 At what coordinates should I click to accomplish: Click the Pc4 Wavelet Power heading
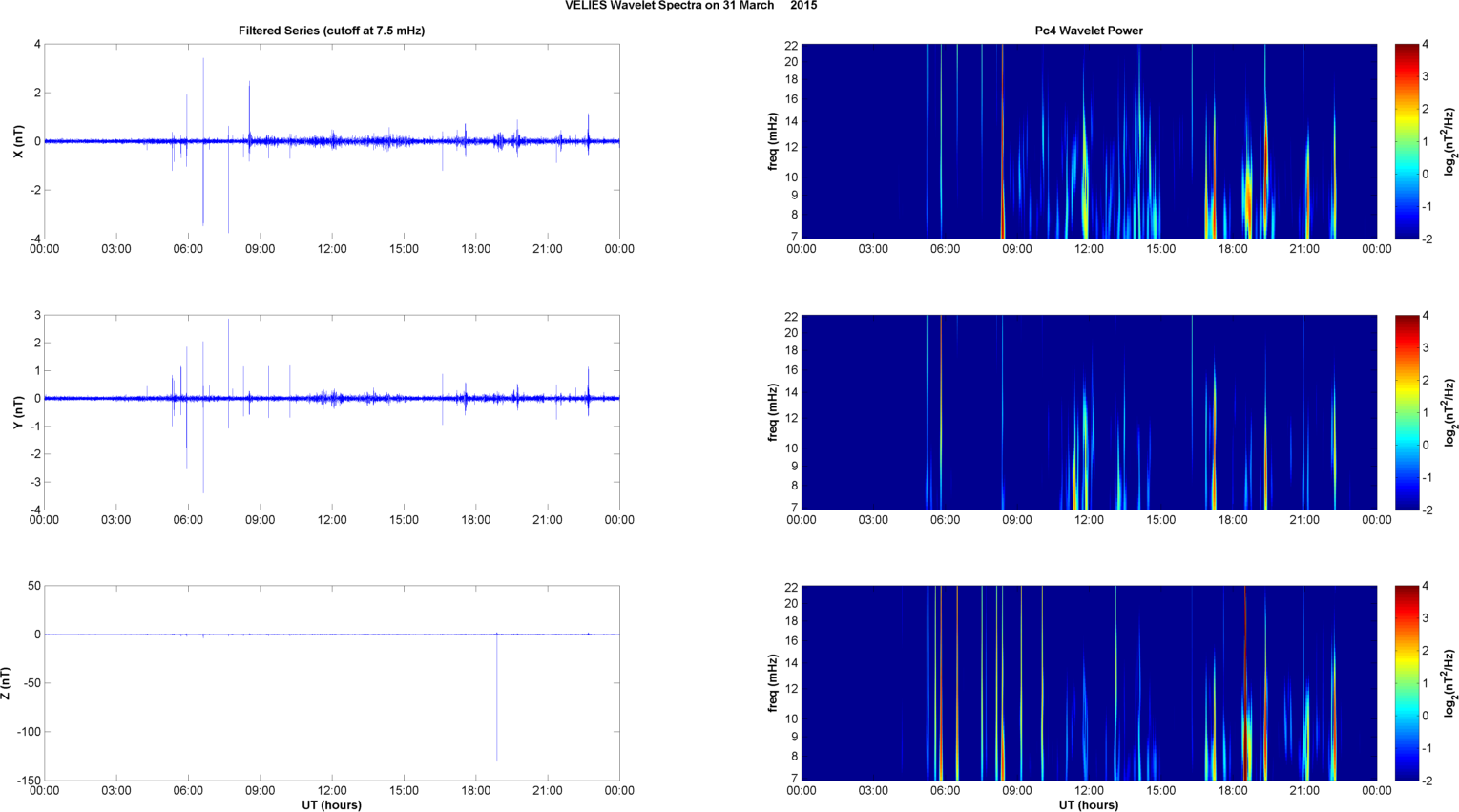click(x=1089, y=31)
